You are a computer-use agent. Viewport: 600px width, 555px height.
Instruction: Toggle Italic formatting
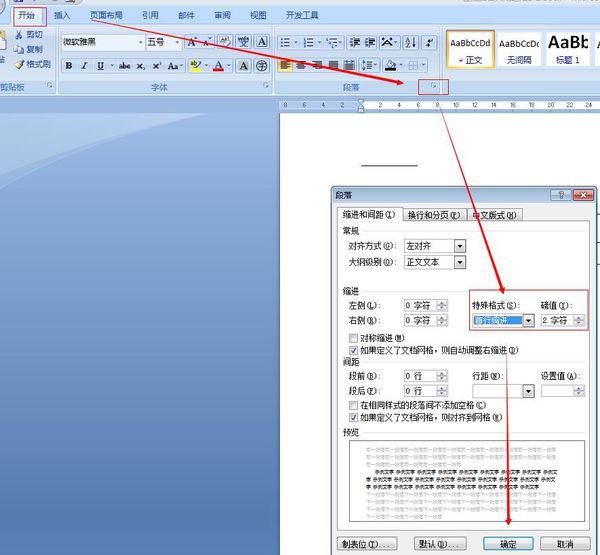85,66
